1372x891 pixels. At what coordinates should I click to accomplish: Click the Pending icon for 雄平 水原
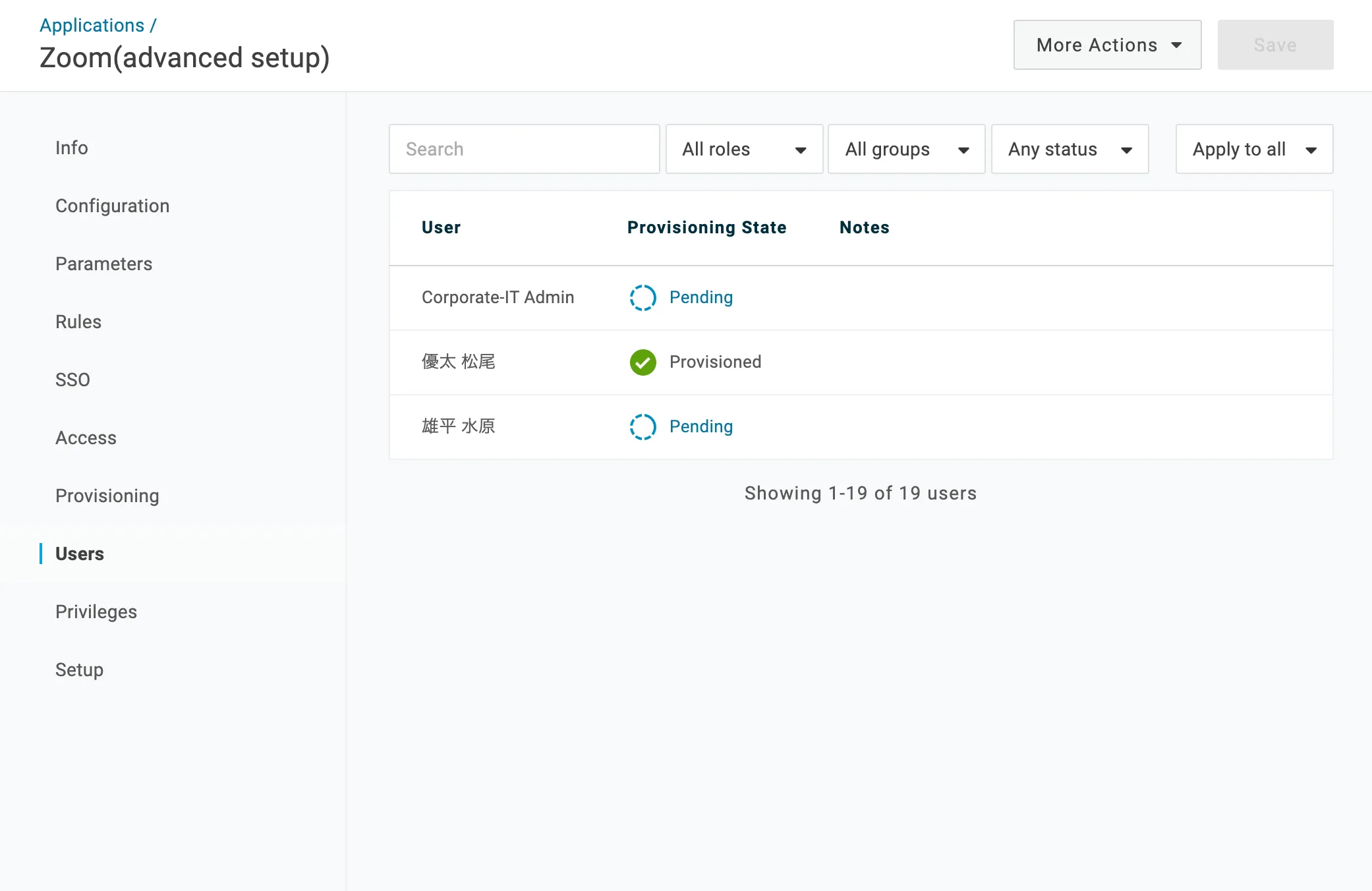click(643, 427)
